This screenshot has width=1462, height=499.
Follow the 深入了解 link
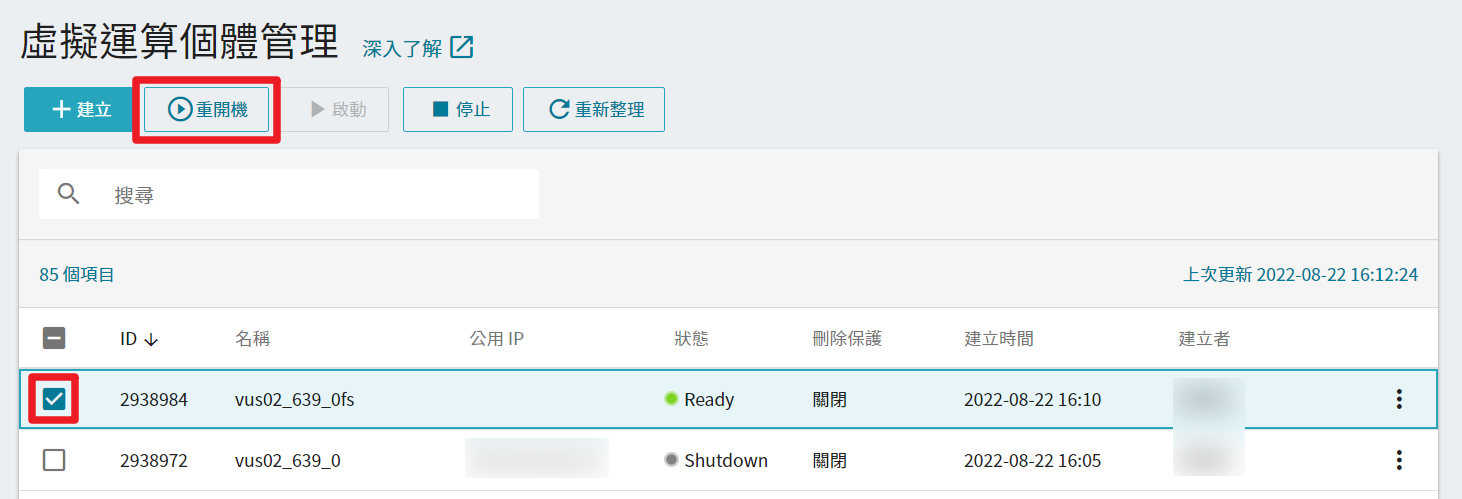pyautogui.click(x=402, y=48)
